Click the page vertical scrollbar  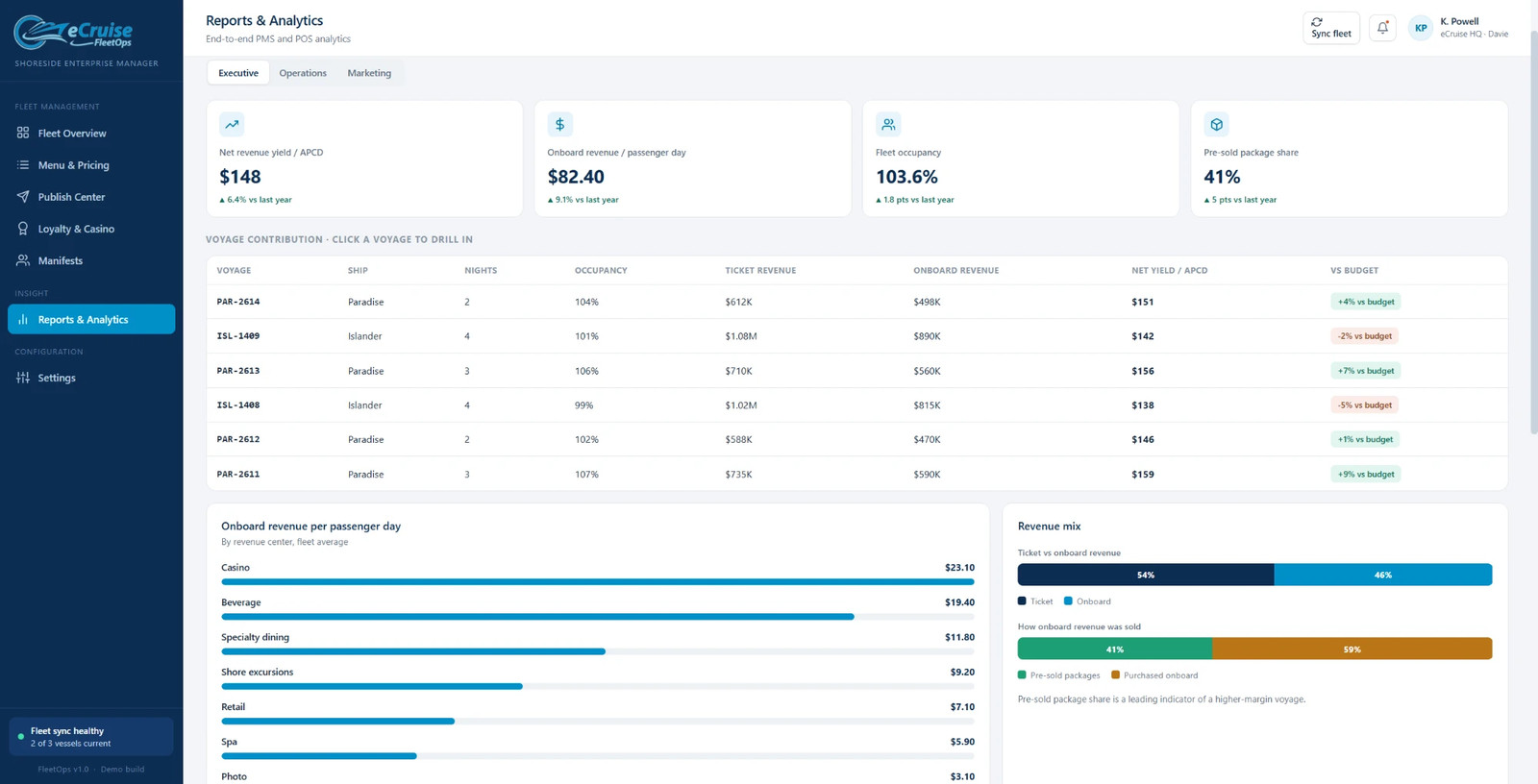(x=1533, y=231)
